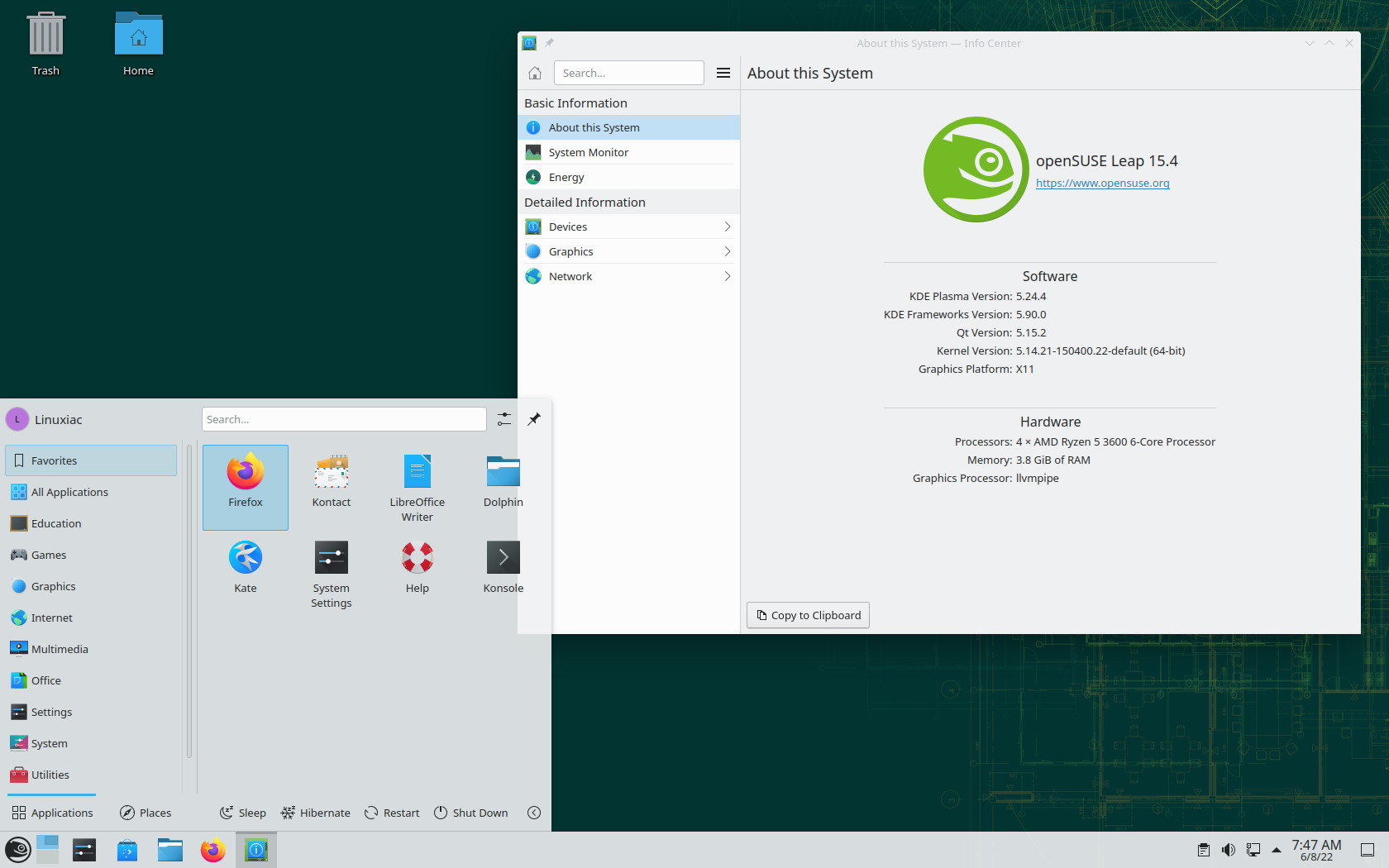Screen dimensions: 1389x868
Task: Open the Trash icon on the desktop
Action: pyautogui.click(x=45, y=45)
